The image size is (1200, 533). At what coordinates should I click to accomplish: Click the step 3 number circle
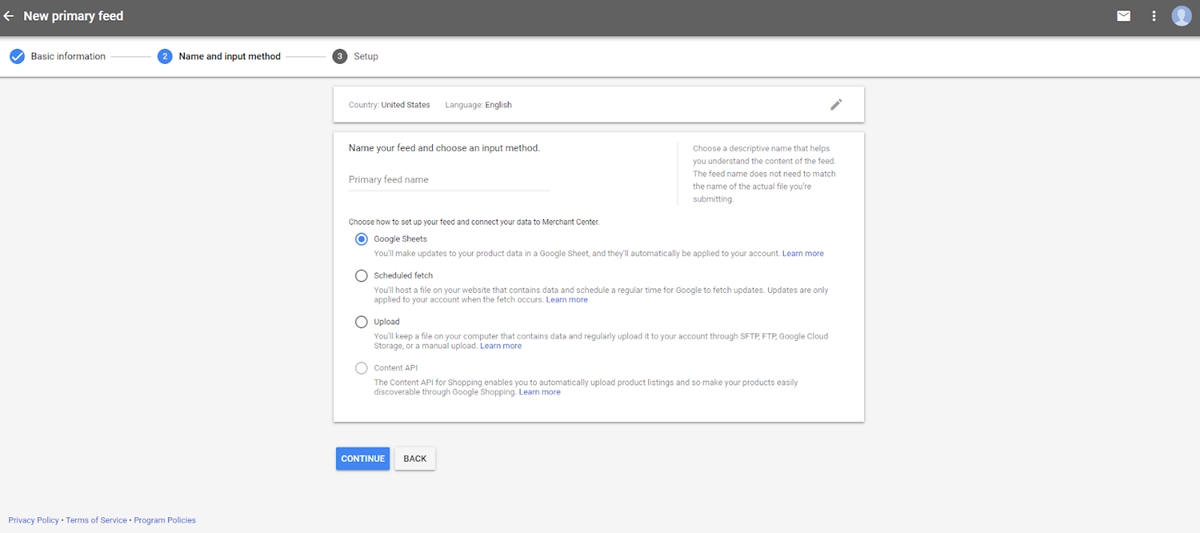tap(340, 56)
